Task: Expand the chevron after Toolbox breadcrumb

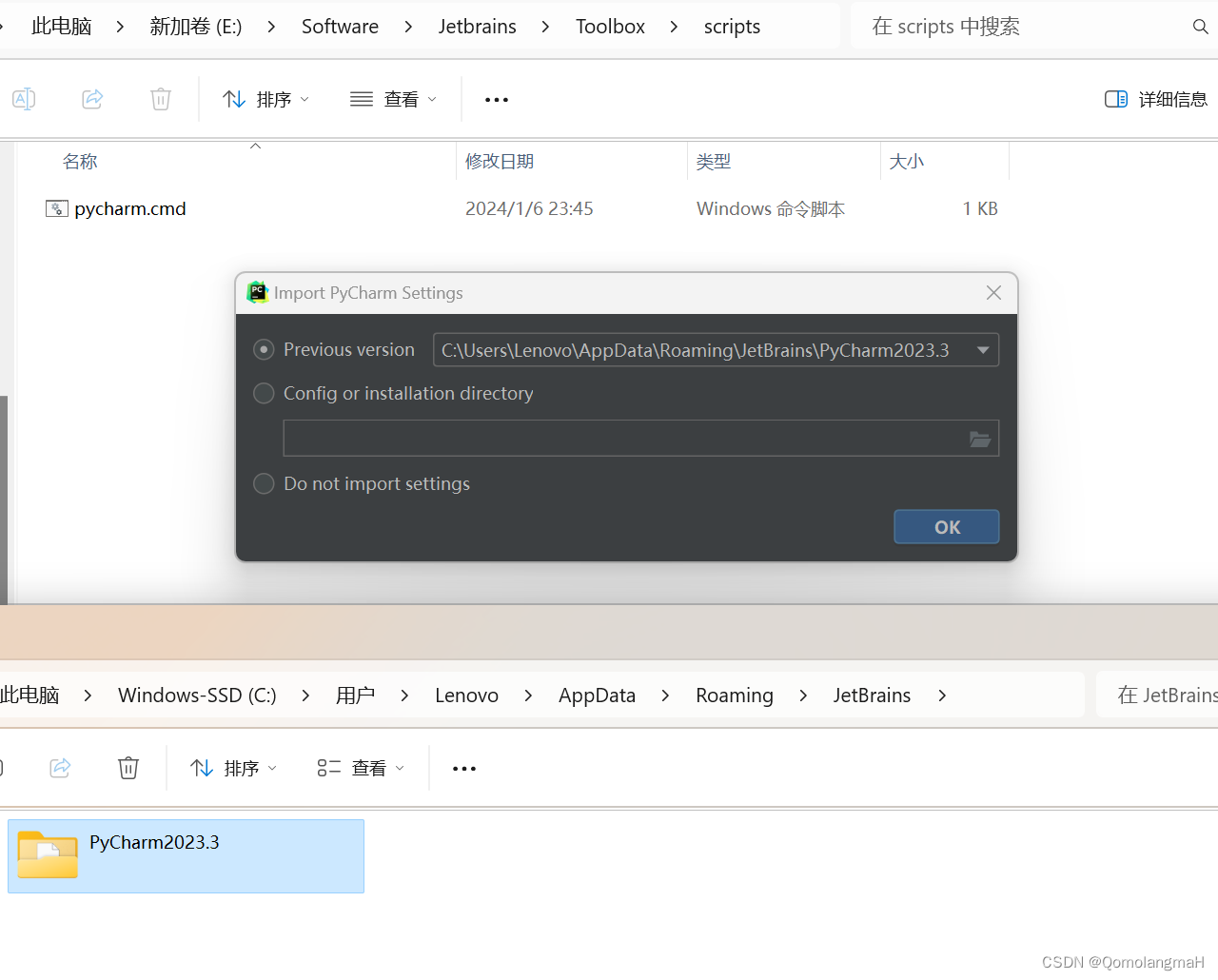Action: (674, 27)
